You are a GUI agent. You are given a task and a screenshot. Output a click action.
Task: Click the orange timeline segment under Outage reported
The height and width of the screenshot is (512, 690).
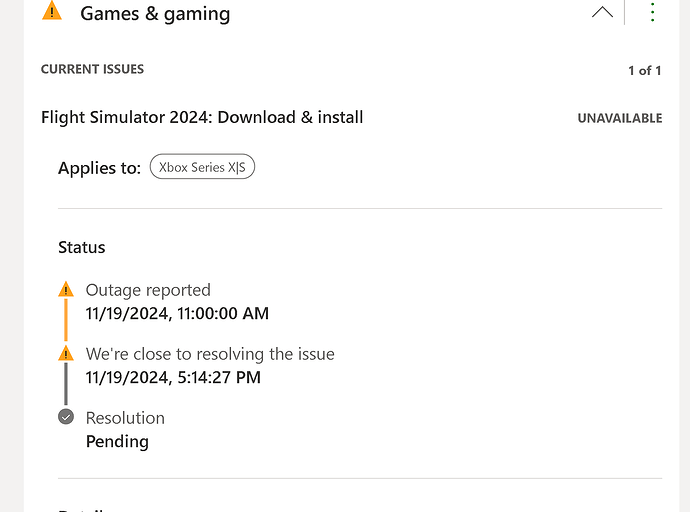[66, 321]
